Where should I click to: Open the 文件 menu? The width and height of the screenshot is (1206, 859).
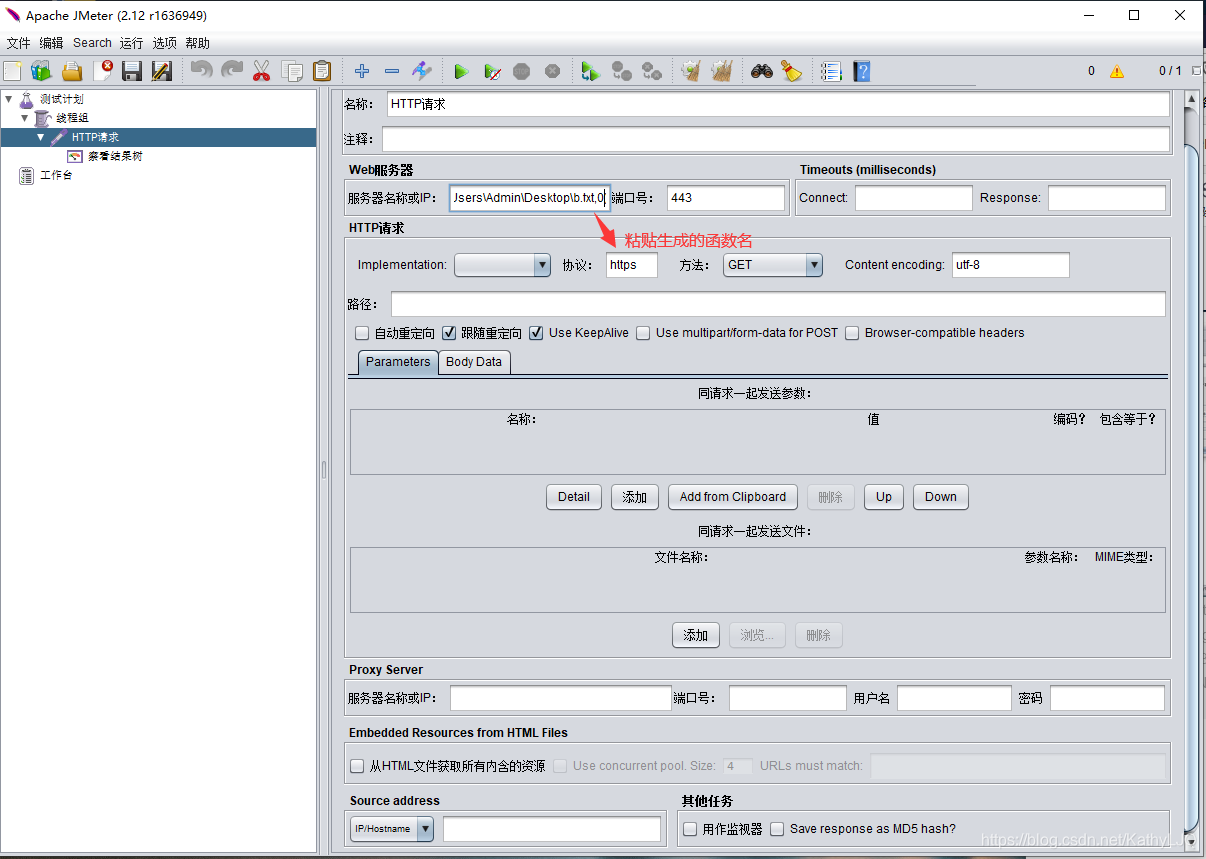pos(19,43)
